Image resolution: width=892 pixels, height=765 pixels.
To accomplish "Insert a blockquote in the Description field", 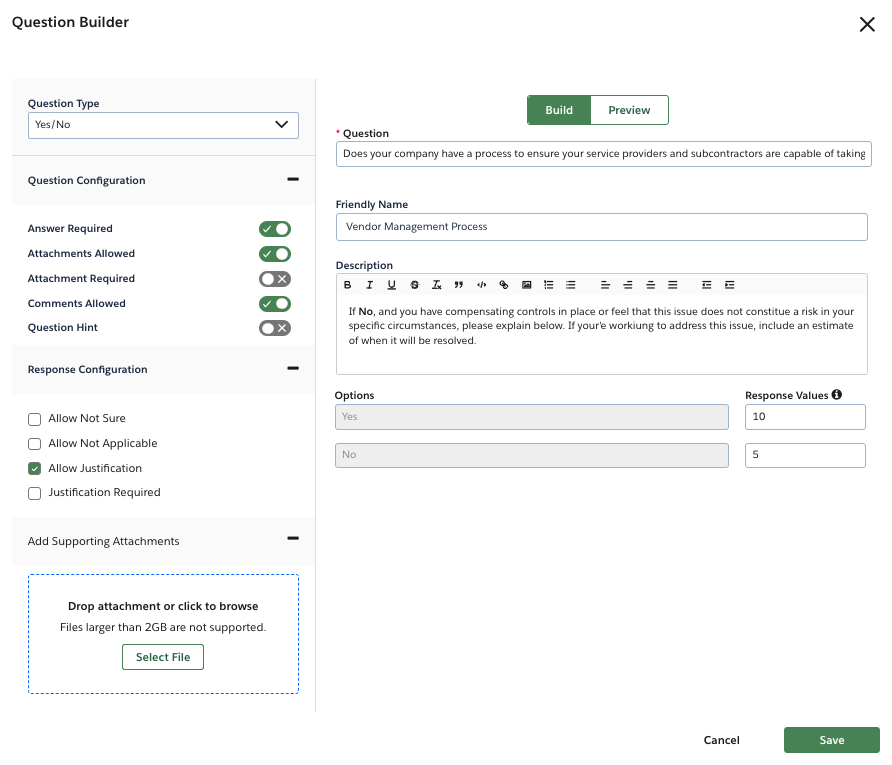I will point(458,285).
